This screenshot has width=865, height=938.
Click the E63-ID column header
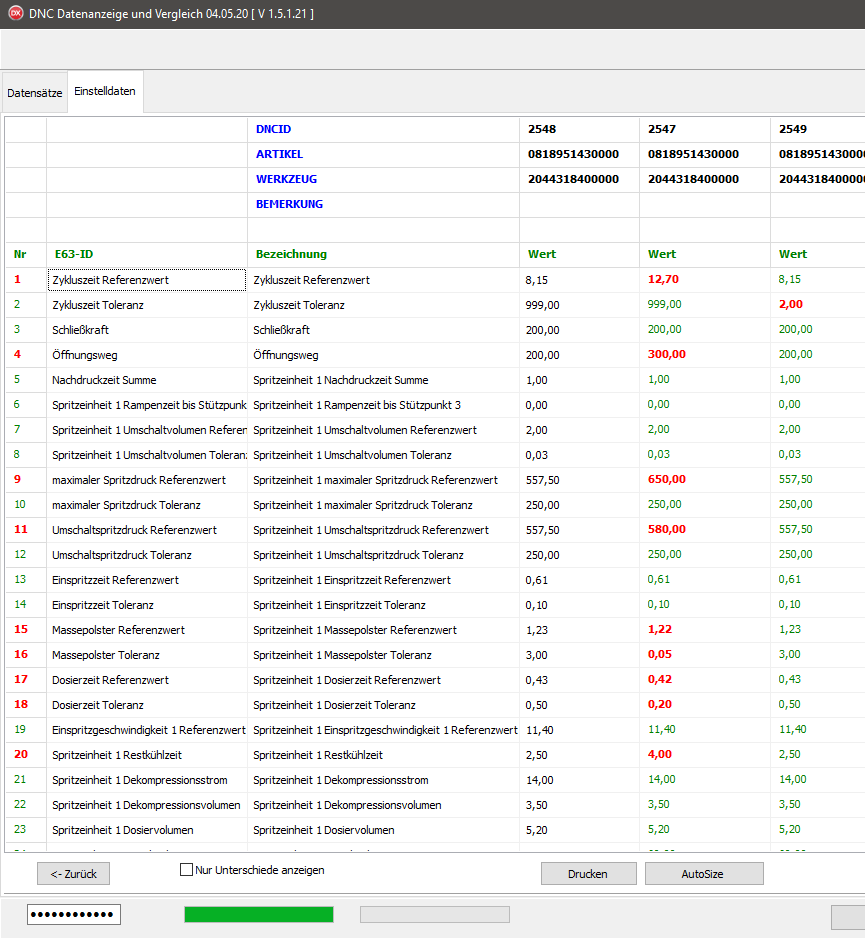point(74,254)
